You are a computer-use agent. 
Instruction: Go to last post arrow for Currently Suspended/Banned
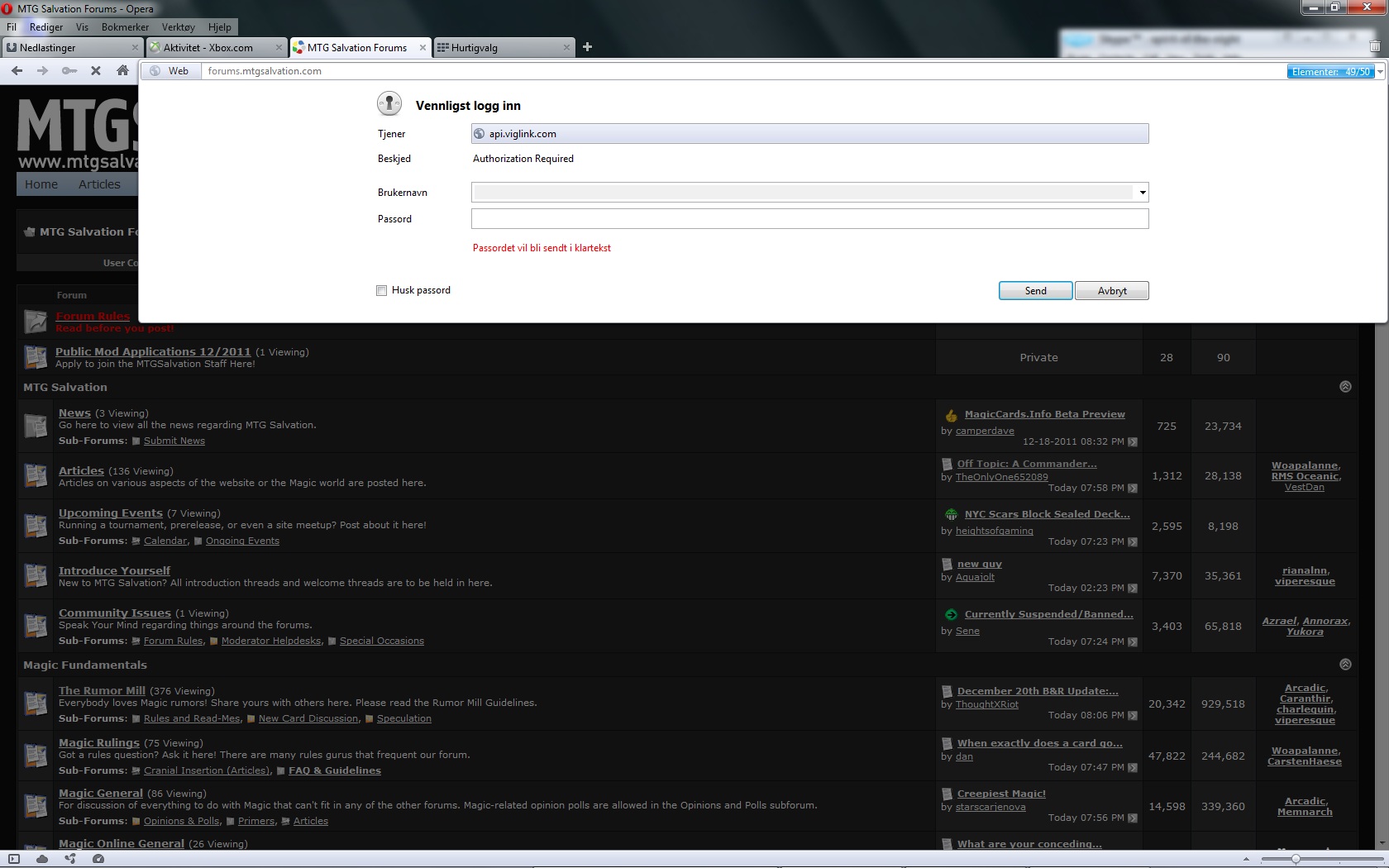click(x=1133, y=642)
